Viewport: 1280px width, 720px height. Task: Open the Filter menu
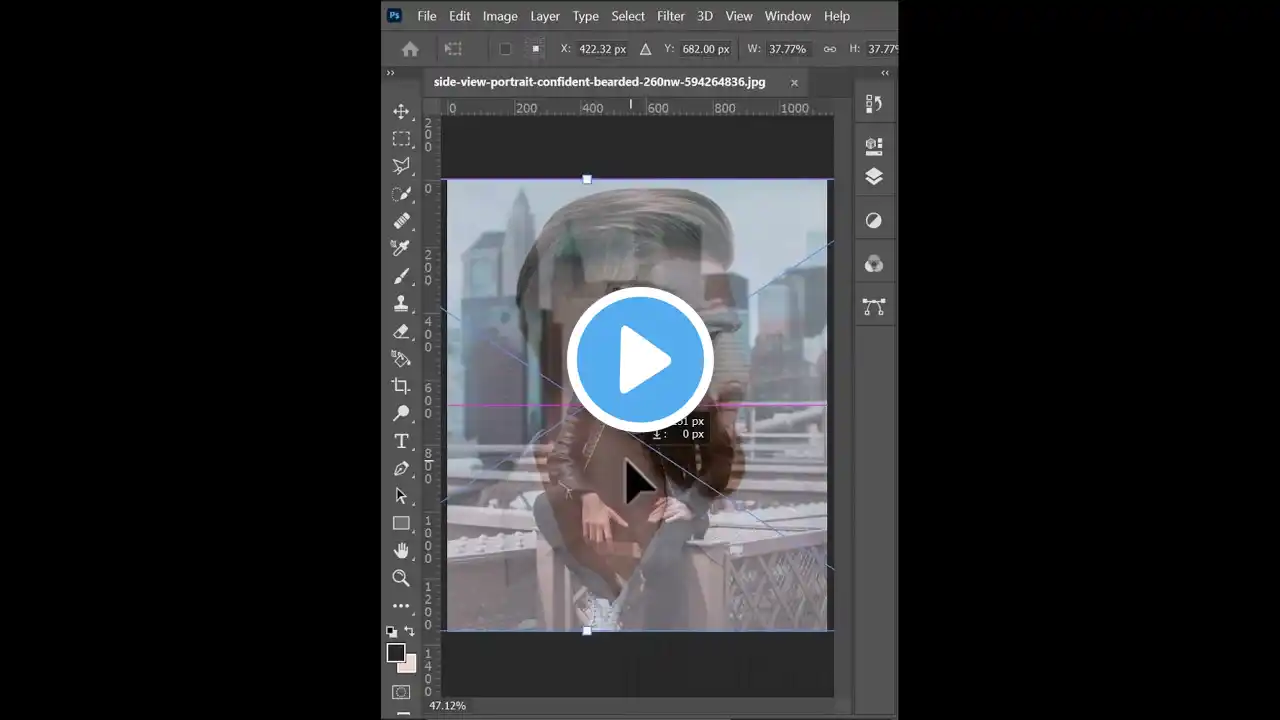(670, 16)
